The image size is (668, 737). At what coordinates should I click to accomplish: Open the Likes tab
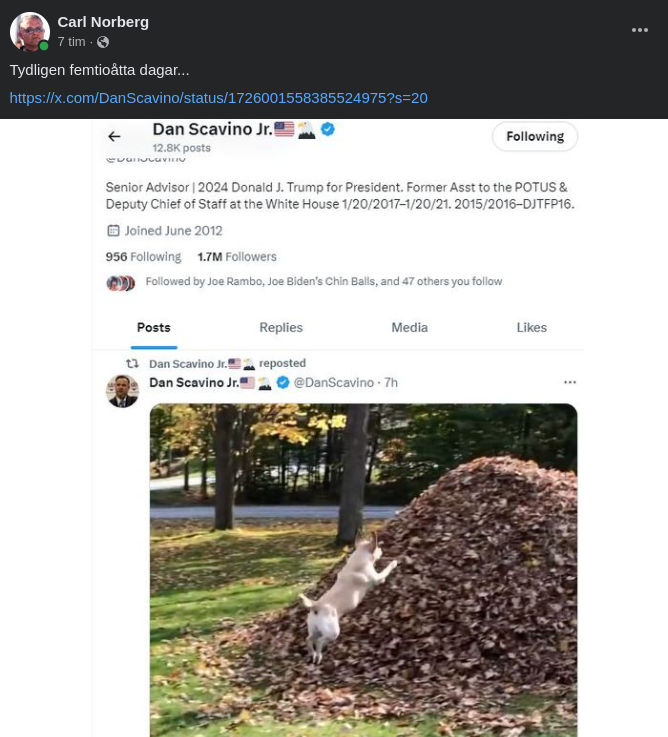coord(531,327)
